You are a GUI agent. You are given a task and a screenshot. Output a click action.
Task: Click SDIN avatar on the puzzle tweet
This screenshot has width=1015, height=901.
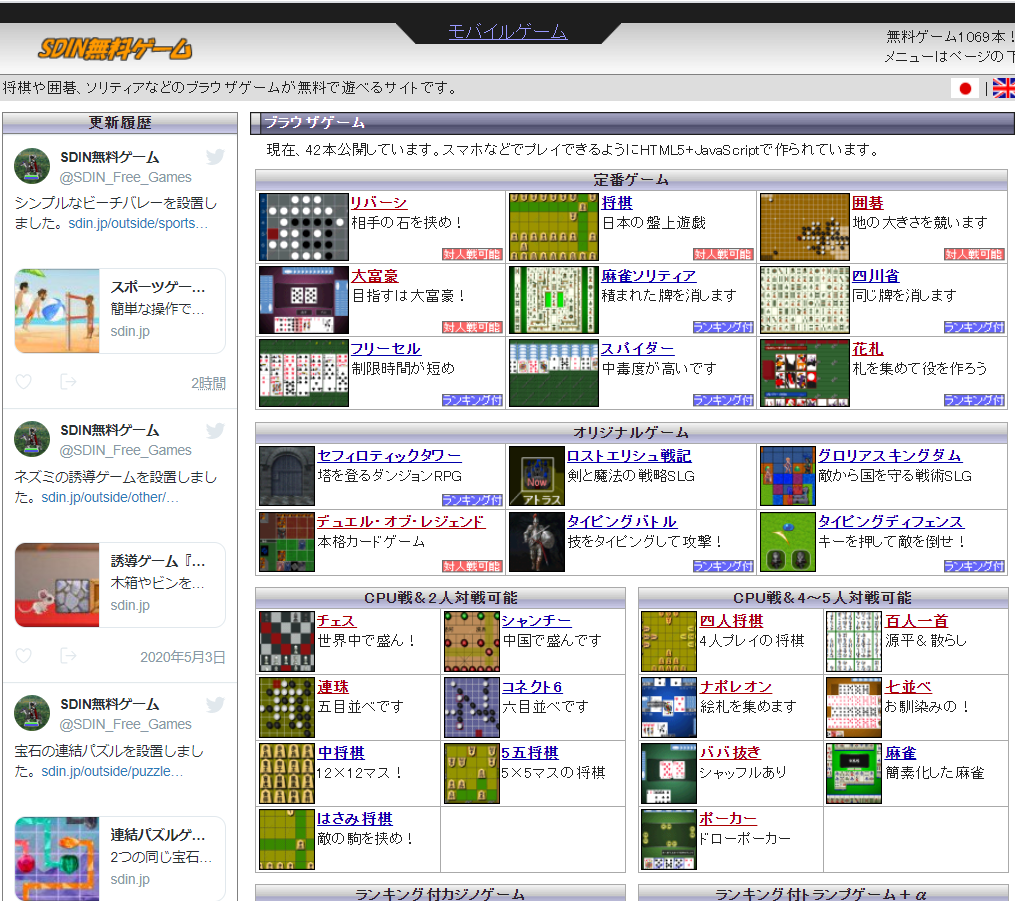coord(32,713)
